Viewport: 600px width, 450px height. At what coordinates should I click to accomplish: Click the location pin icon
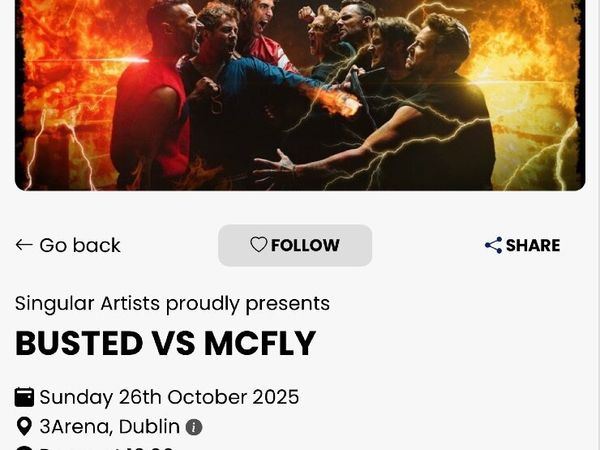tap(24, 426)
